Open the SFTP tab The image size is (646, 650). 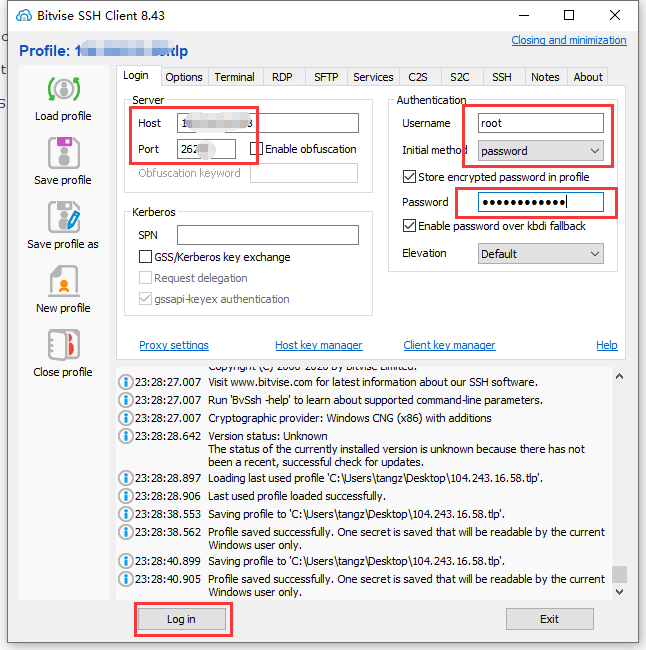[x=326, y=77]
